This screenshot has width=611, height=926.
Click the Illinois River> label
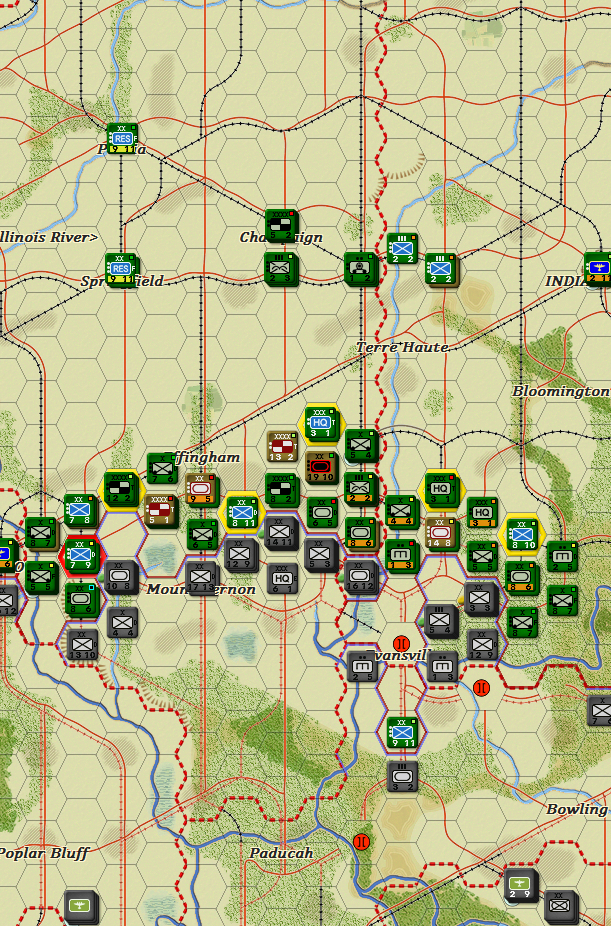click(48, 237)
